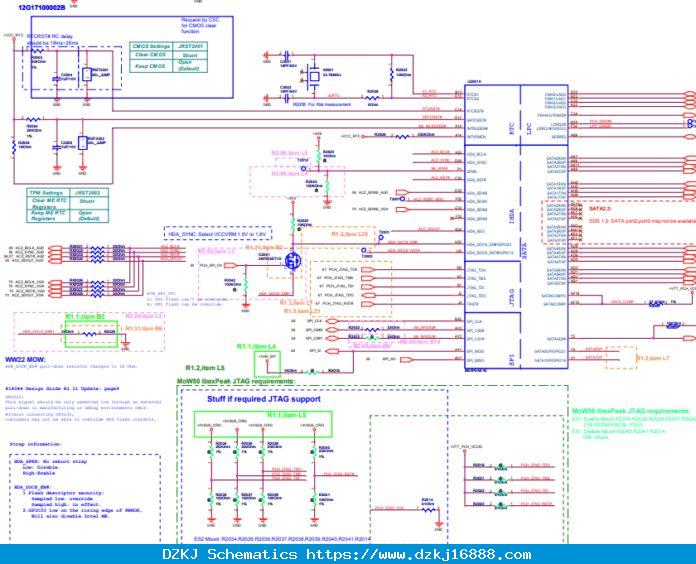Click the "Stuff if required JTAG support" title
Image resolution: width=696 pixels, height=564 pixels.
click(x=264, y=399)
